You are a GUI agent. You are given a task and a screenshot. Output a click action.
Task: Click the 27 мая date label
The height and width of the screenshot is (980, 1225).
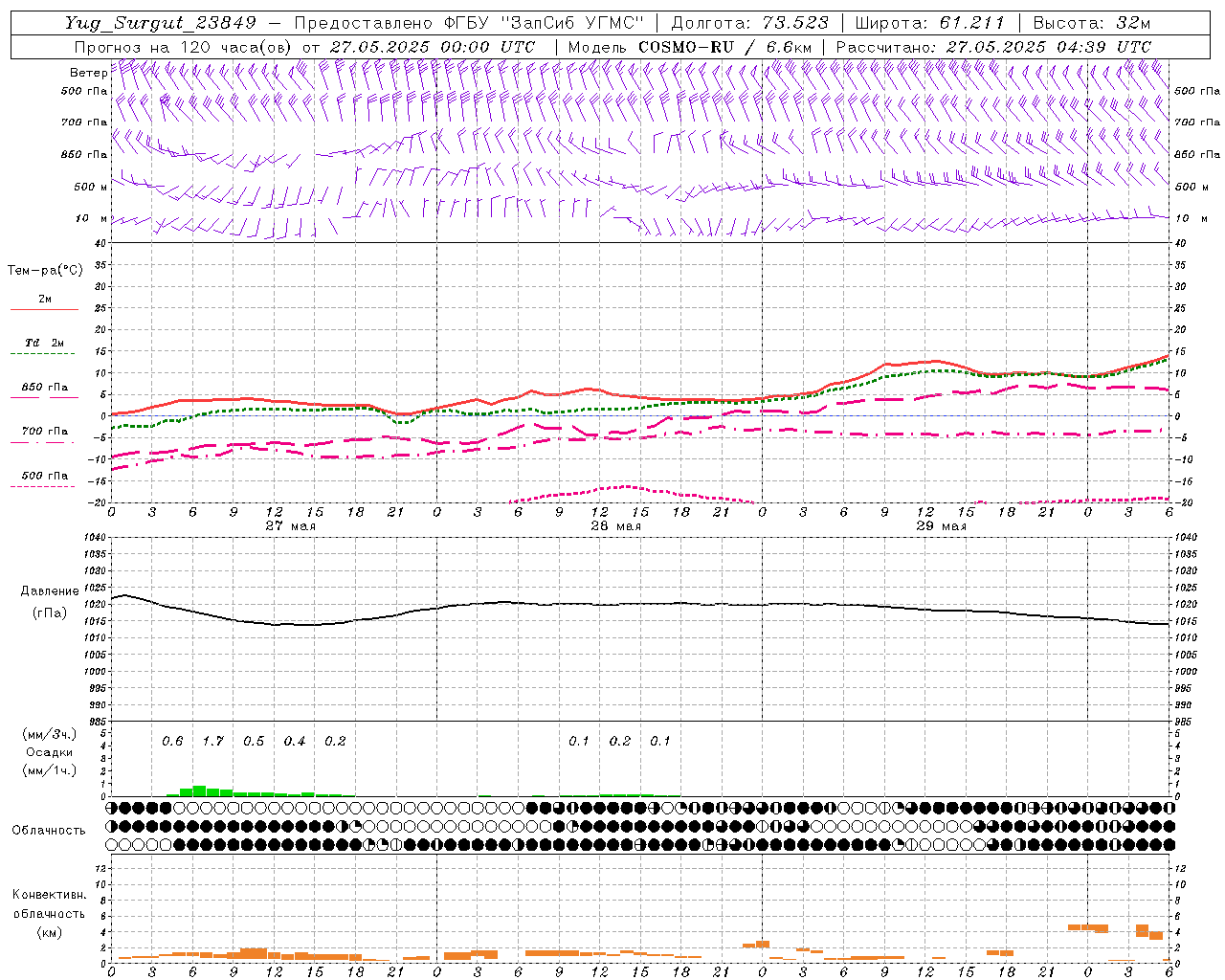pos(291,526)
